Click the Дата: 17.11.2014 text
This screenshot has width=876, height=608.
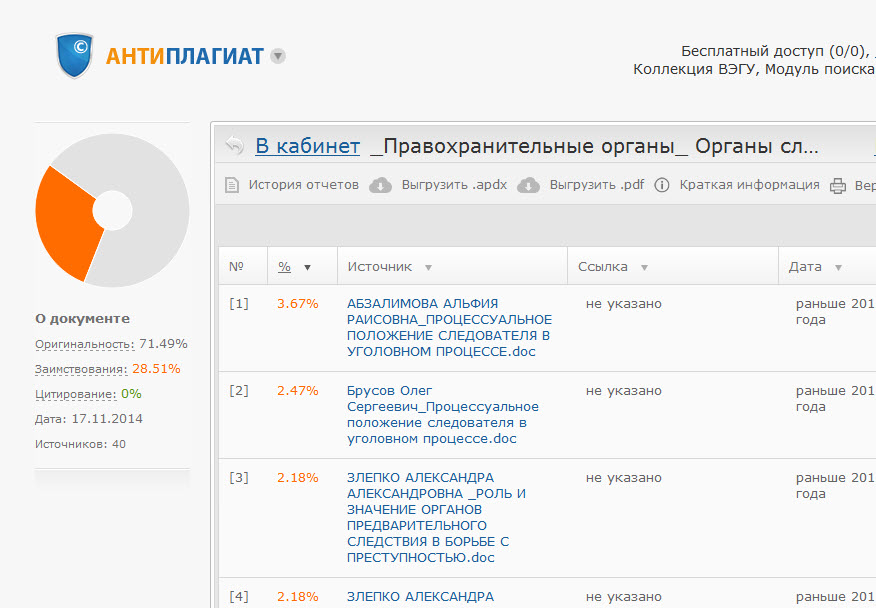[89, 419]
